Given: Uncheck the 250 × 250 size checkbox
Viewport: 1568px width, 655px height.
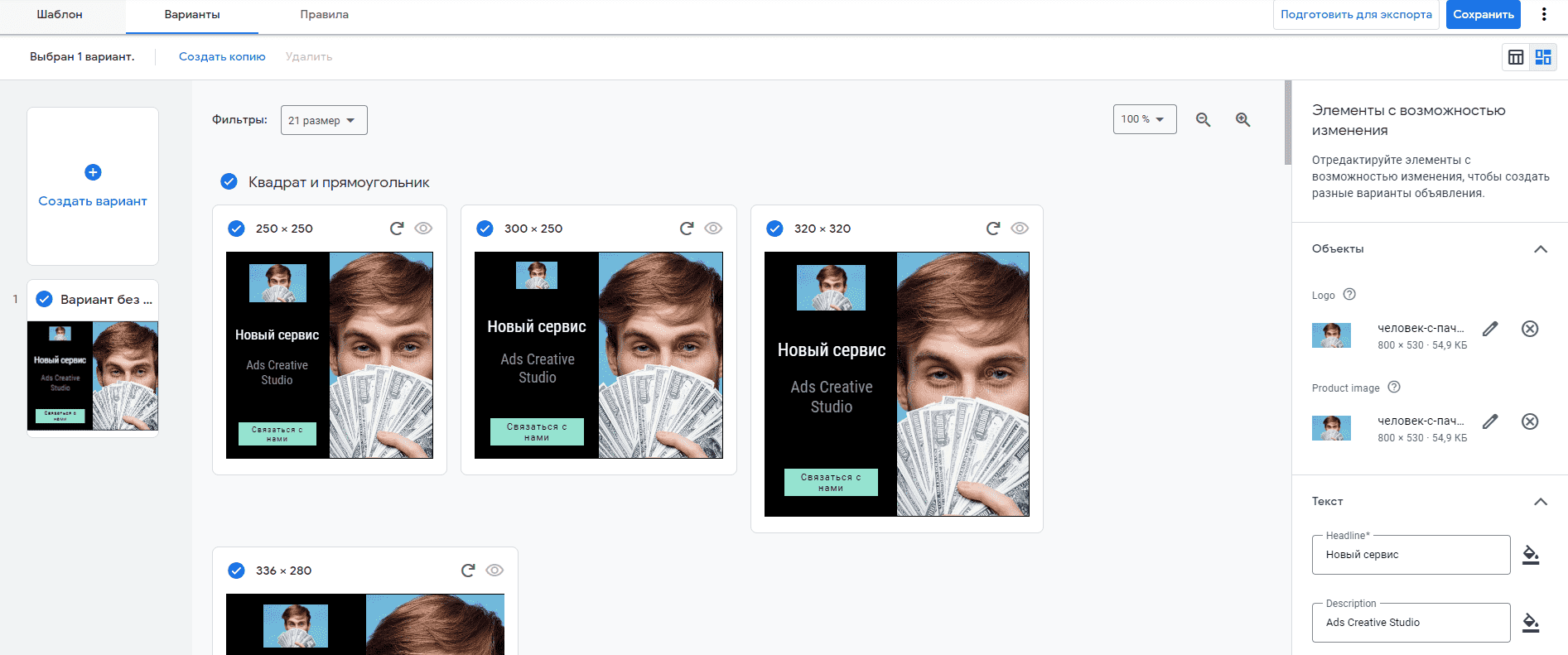Looking at the screenshot, I should tap(236, 229).
